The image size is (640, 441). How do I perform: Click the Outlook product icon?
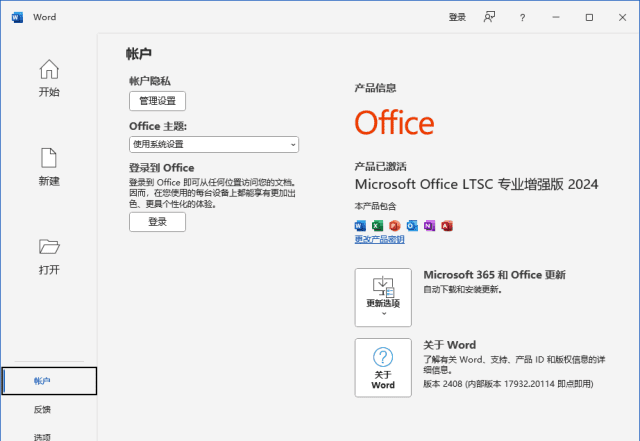point(412,225)
